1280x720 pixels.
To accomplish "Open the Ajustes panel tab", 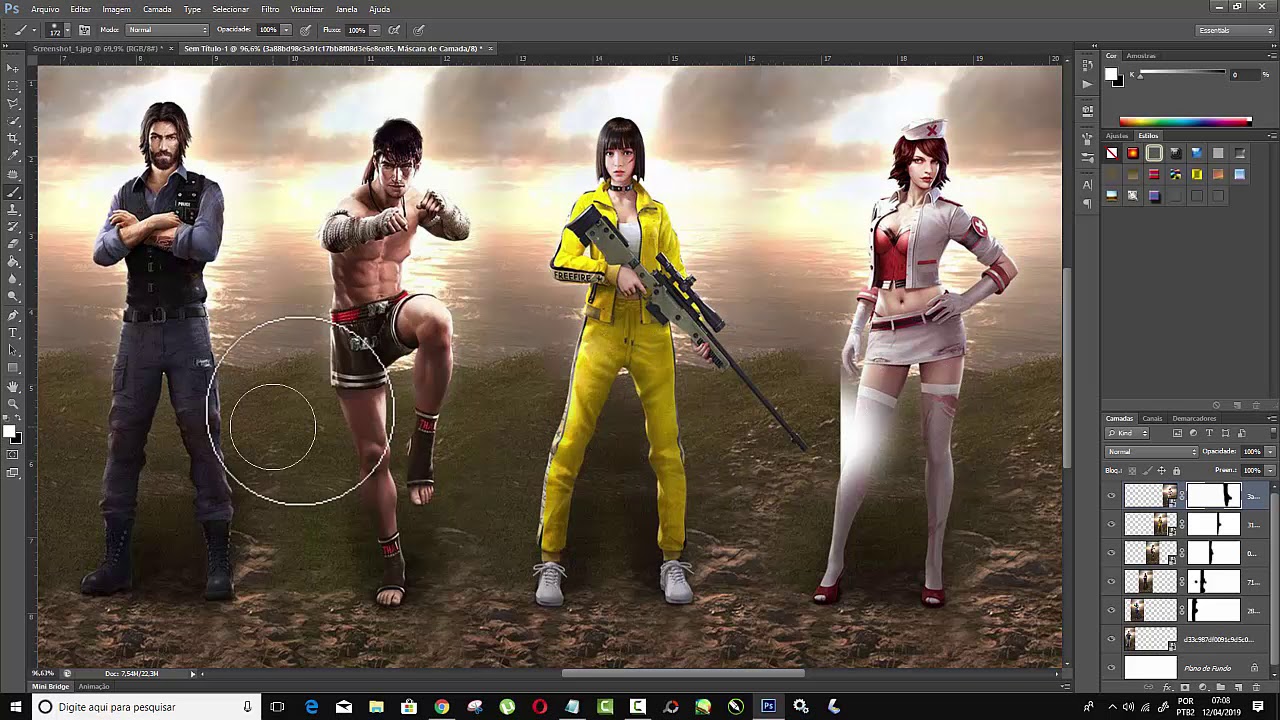I will tap(1117, 135).
